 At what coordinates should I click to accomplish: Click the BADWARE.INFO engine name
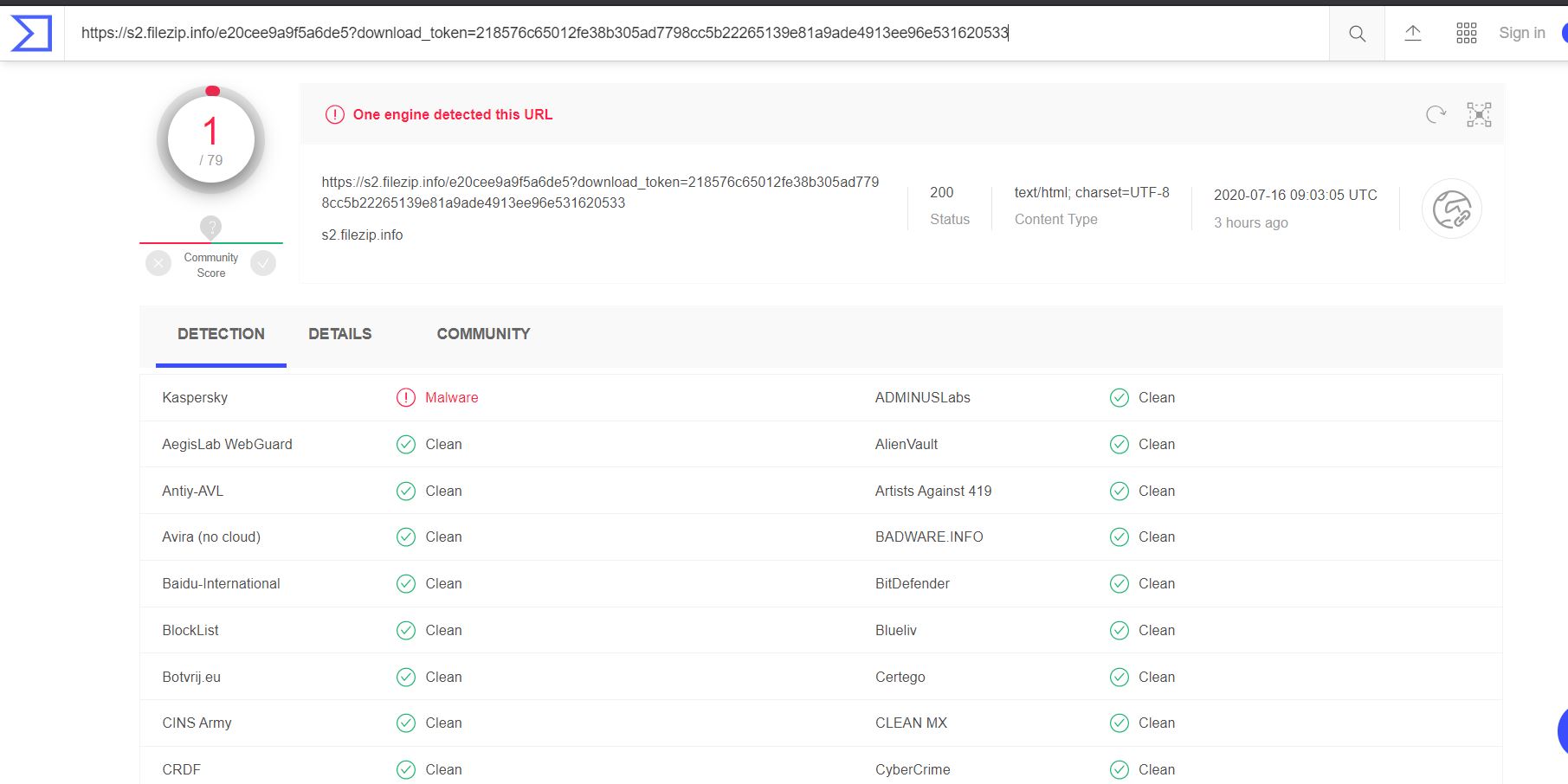pyautogui.click(x=929, y=537)
